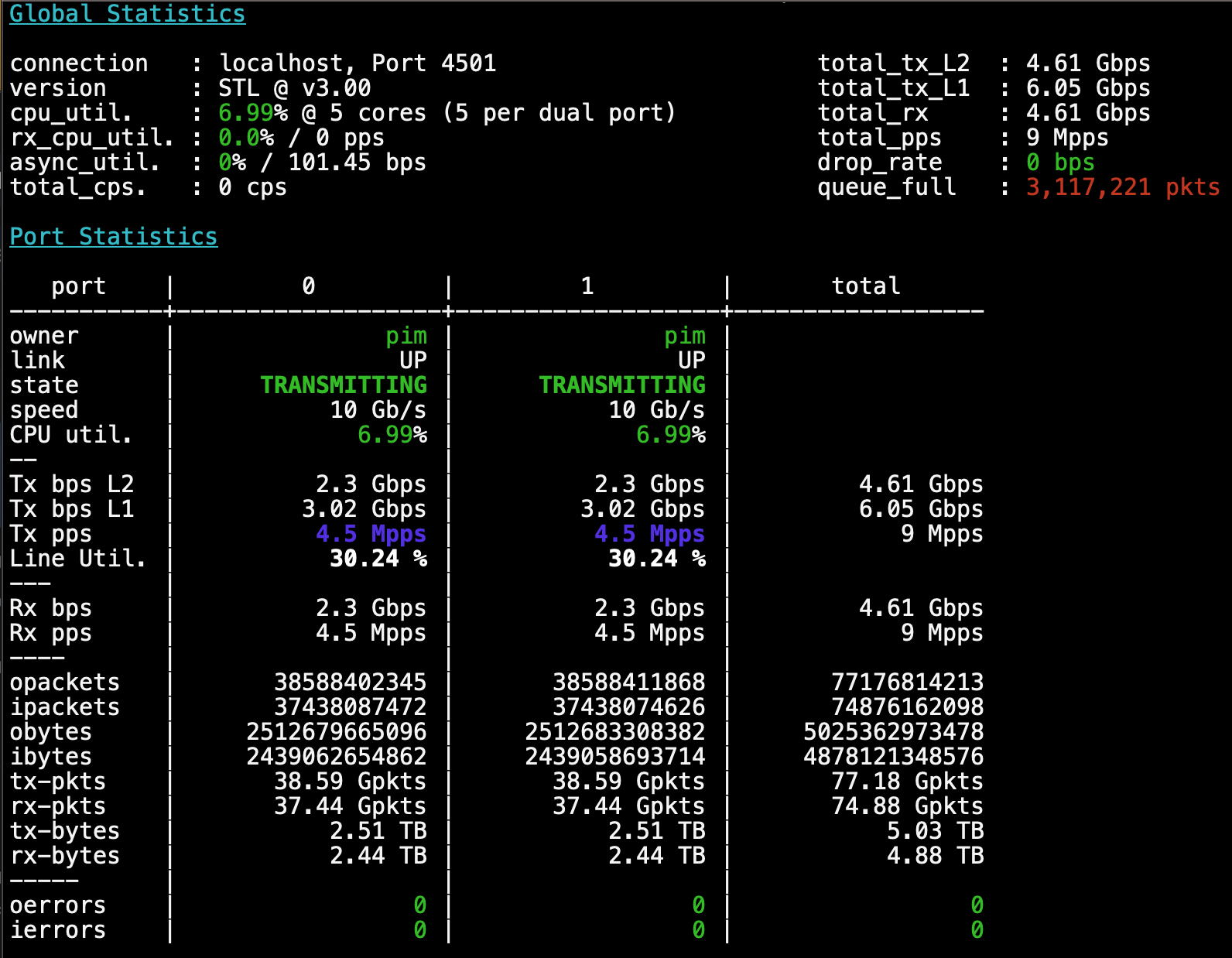This screenshot has height=958, width=1232.
Task: Click the total_tx_L1 value in global stats
Action: (1087, 88)
